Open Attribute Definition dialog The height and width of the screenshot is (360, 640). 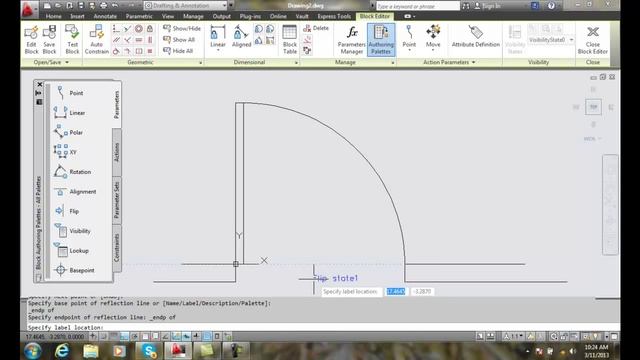point(476,37)
